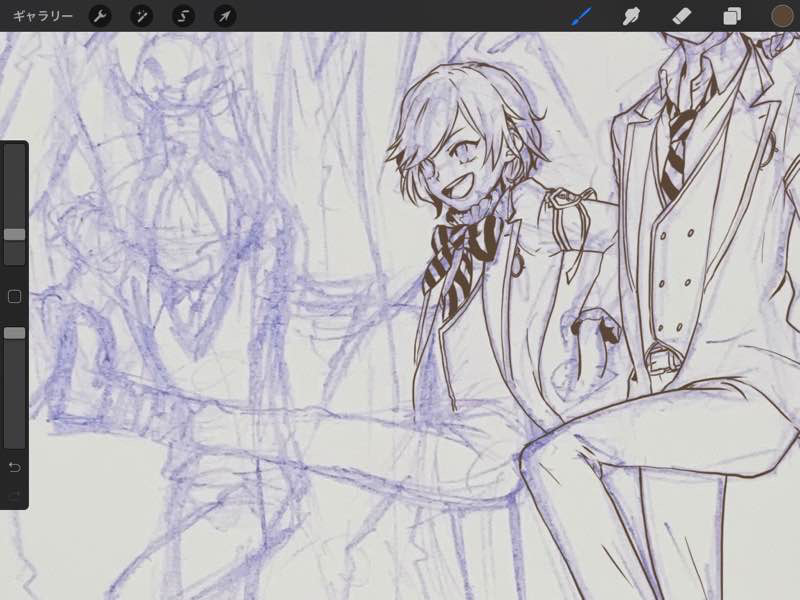Open the ギャラリー gallery

coord(43,16)
